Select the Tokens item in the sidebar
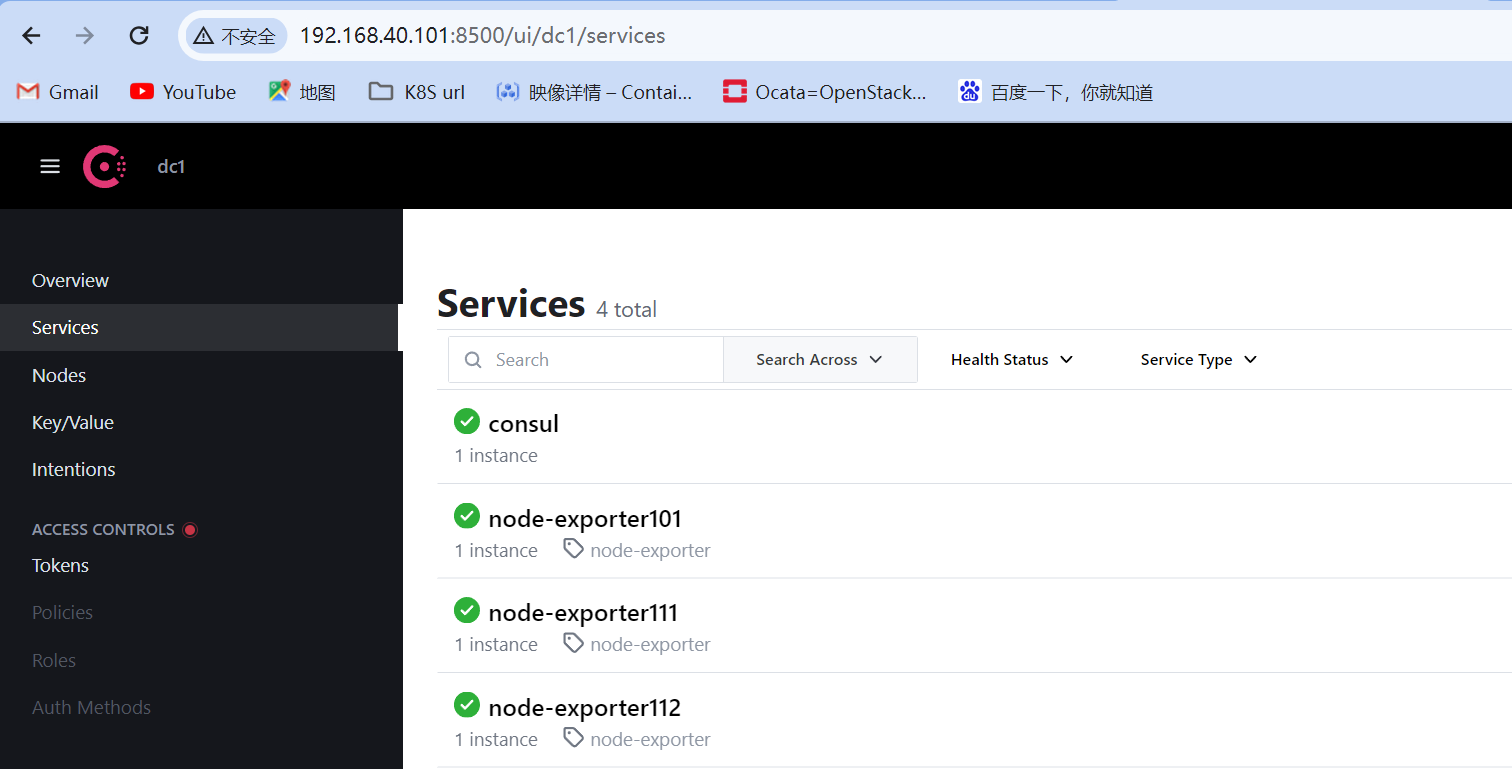Image resolution: width=1512 pixels, height=769 pixels. [x=60, y=565]
